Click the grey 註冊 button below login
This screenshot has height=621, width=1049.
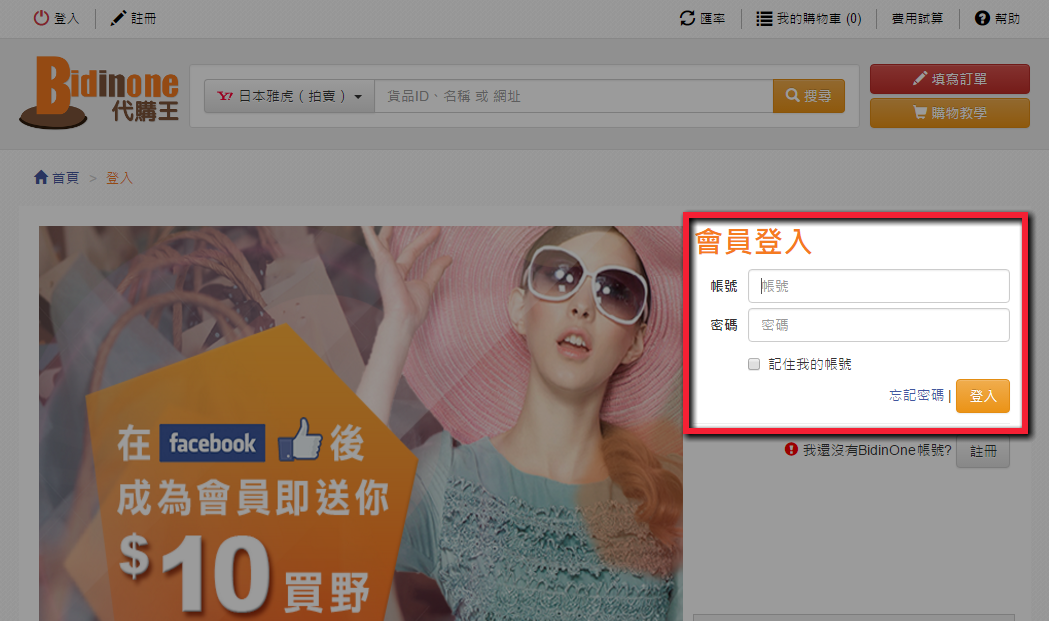[x=983, y=452]
